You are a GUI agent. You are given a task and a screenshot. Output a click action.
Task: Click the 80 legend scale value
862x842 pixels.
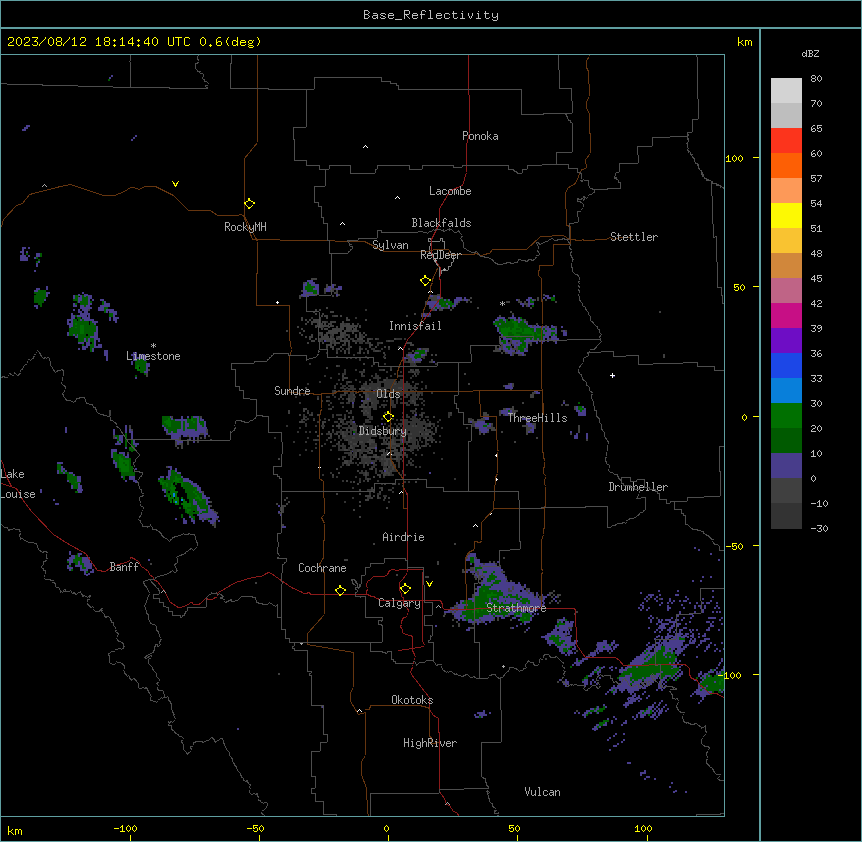816,79
